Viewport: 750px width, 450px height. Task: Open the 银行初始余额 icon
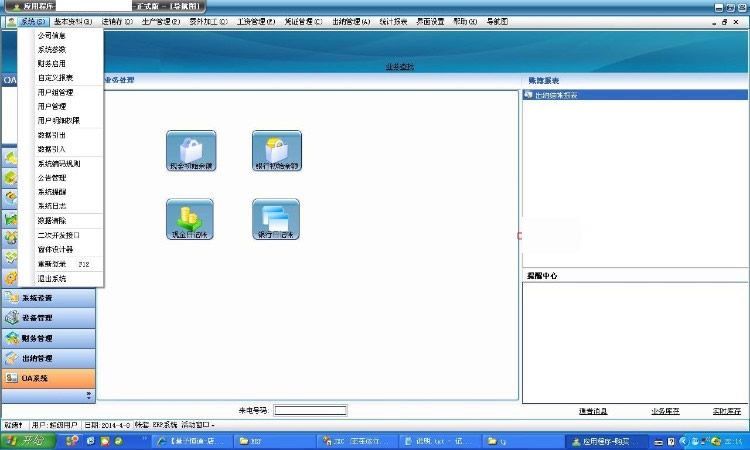(276, 151)
